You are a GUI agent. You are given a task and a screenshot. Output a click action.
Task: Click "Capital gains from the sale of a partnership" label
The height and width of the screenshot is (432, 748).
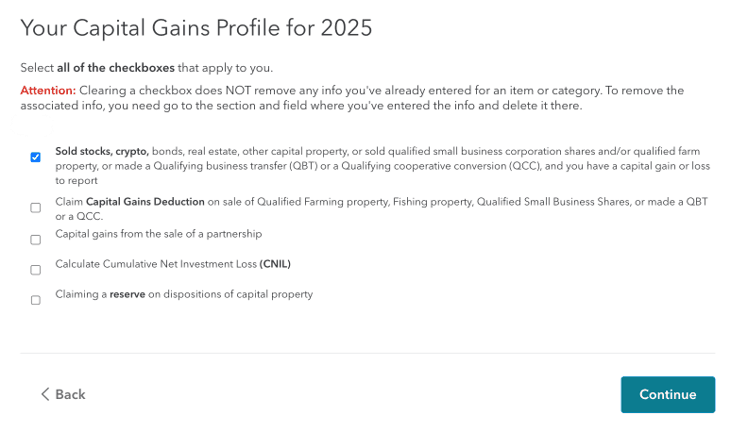(158, 234)
